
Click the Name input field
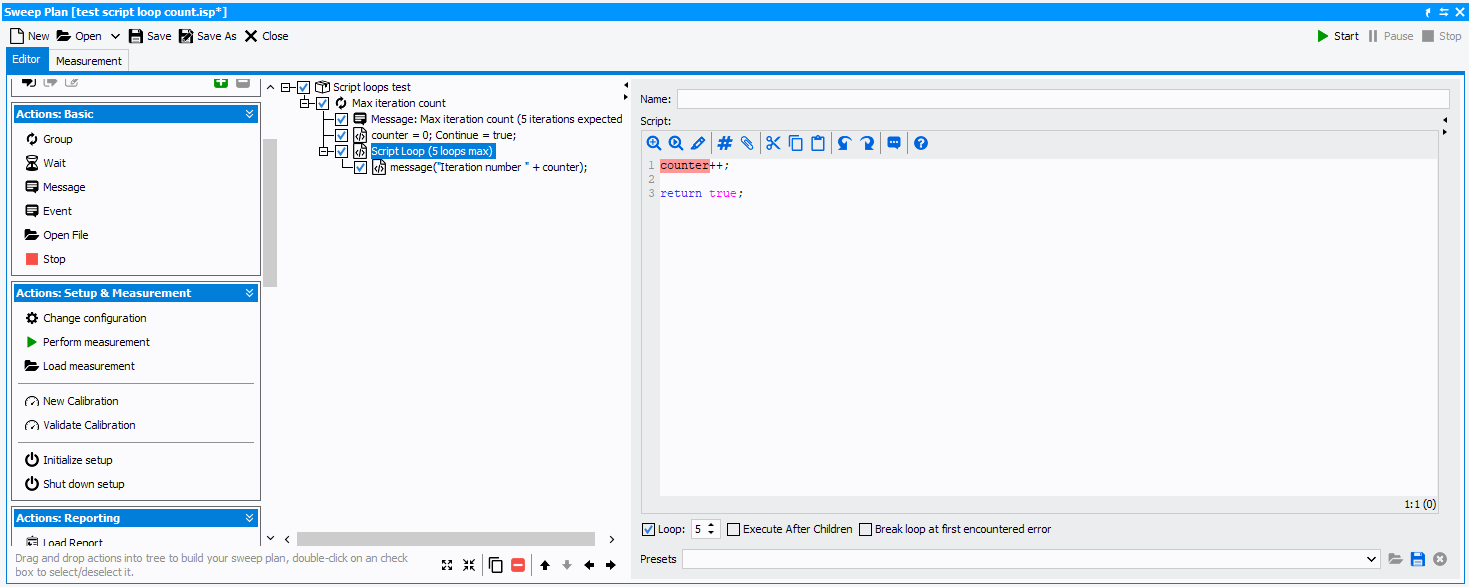click(1063, 99)
